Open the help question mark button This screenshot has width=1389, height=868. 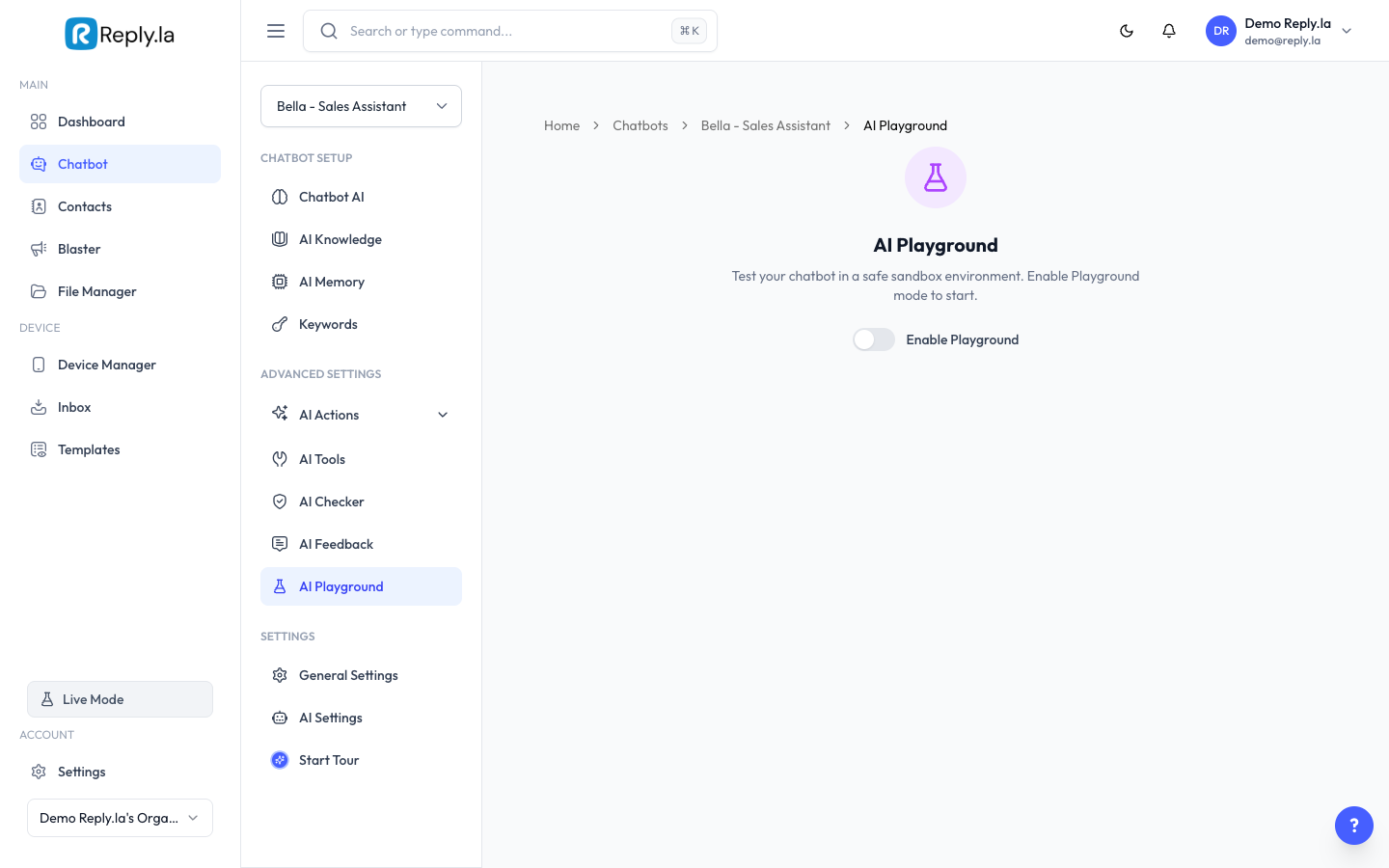(1354, 826)
